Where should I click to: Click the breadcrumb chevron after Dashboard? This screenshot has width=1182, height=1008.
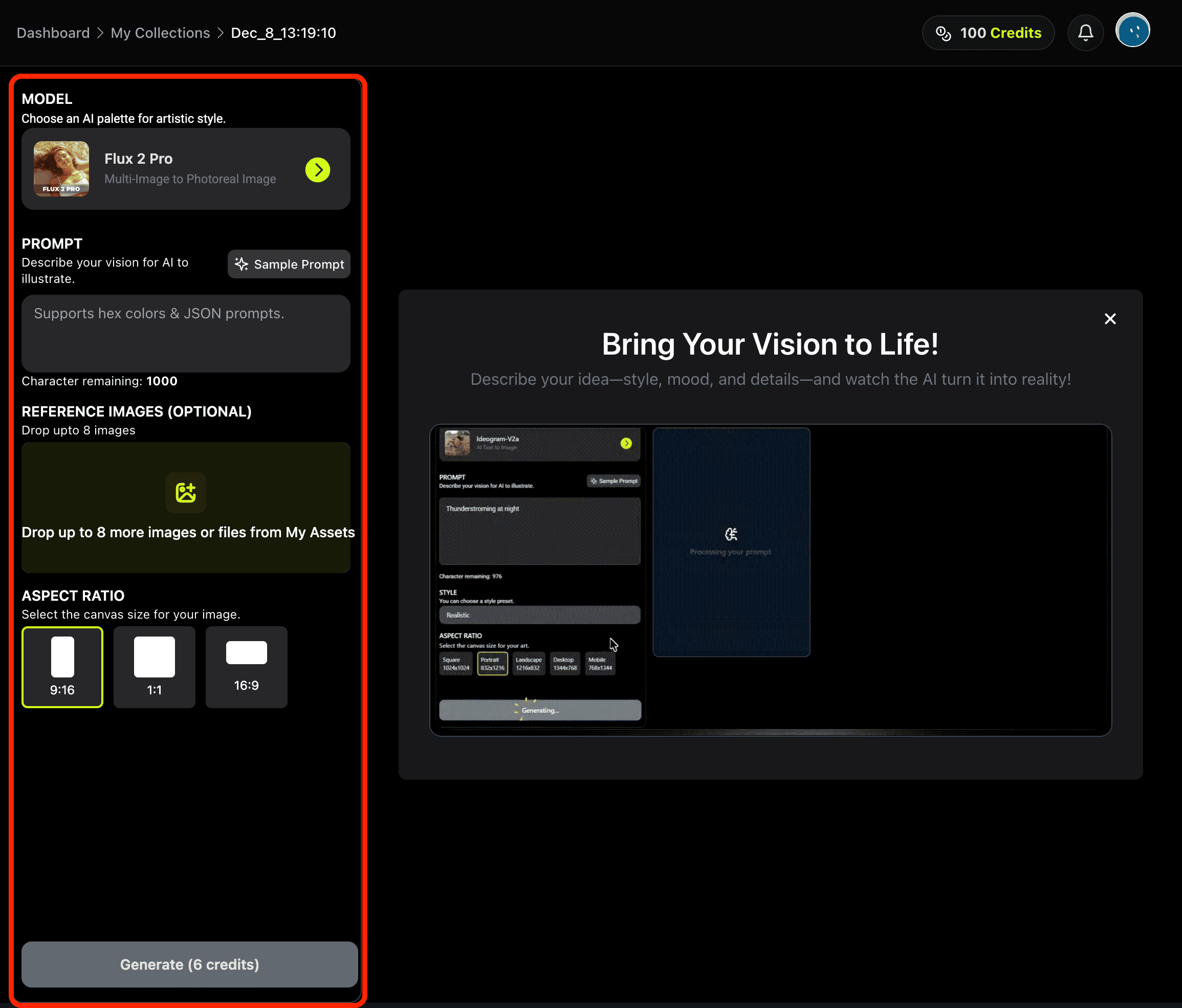[100, 33]
